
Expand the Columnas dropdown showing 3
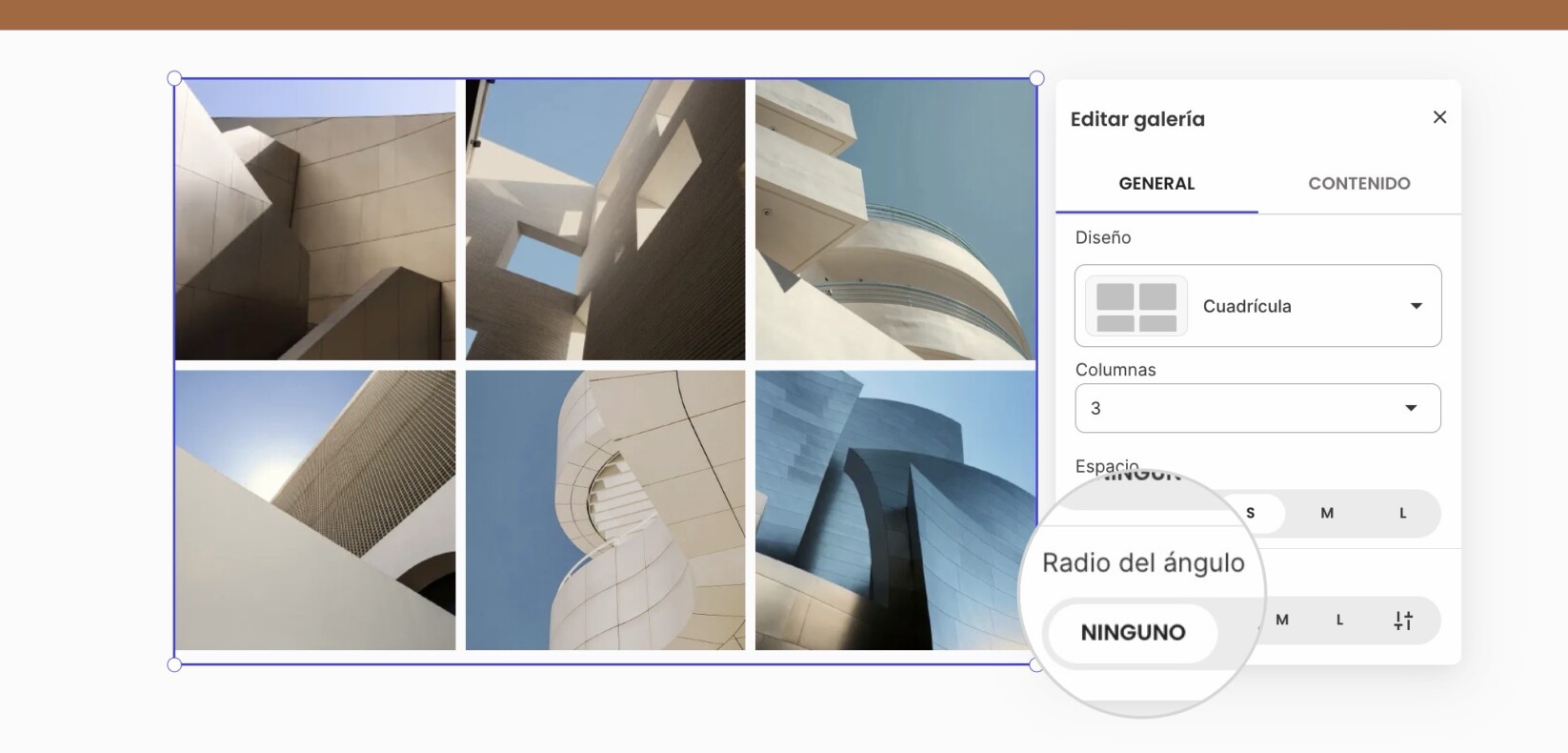pyautogui.click(x=1257, y=408)
